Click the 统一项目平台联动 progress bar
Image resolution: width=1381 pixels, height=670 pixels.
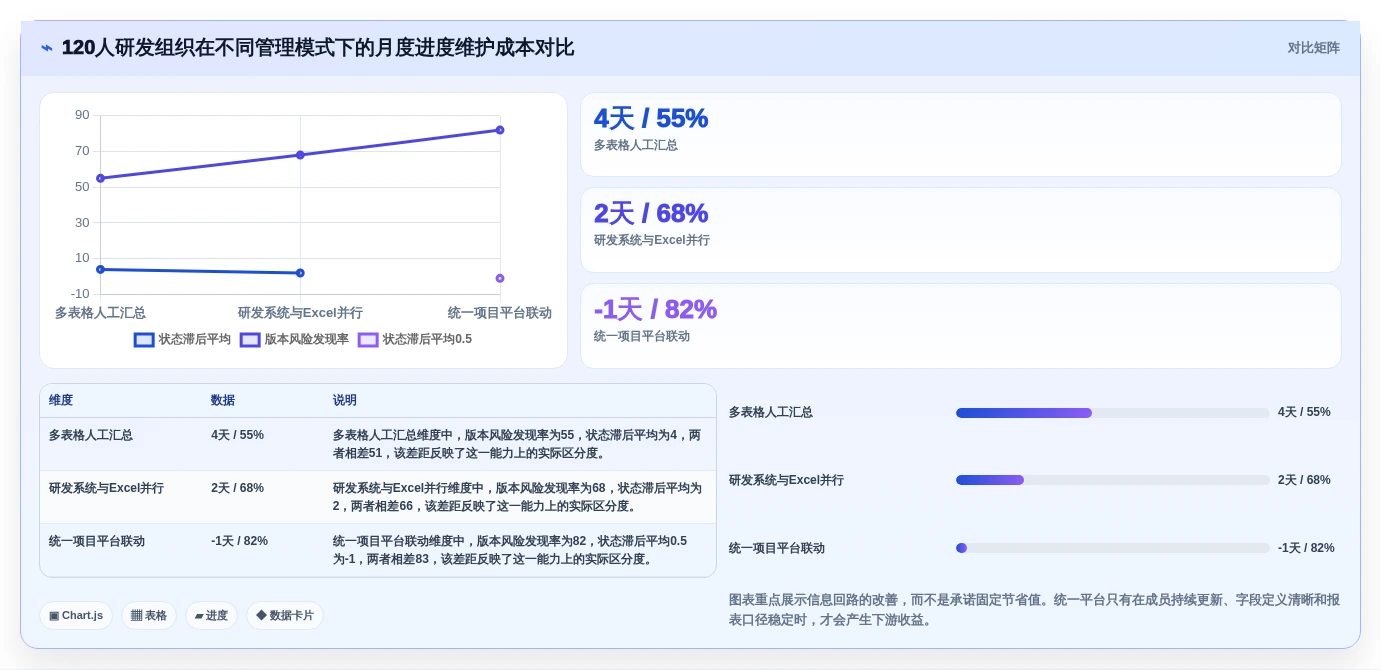[x=1112, y=548]
